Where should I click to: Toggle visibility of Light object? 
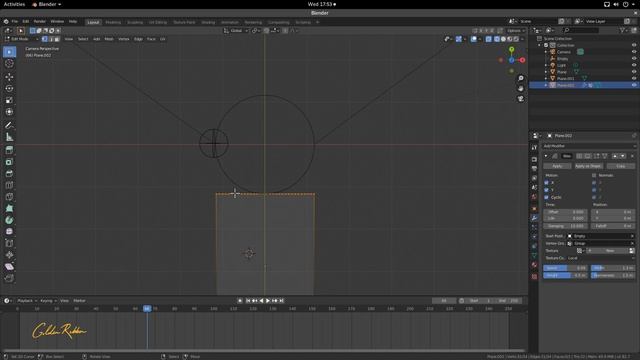coord(634,65)
